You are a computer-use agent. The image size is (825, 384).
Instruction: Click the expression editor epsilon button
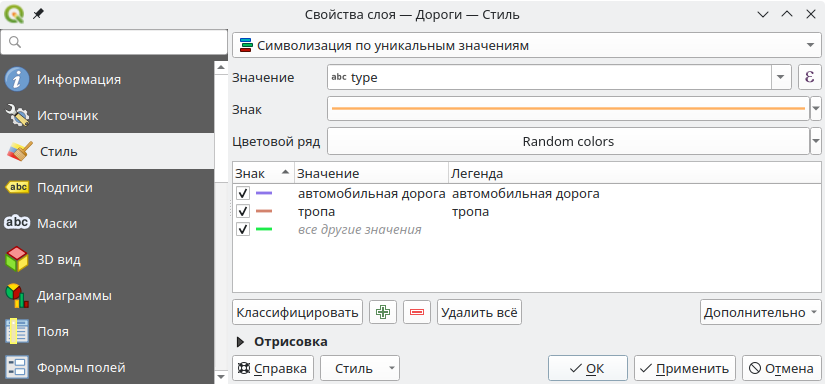point(809,78)
